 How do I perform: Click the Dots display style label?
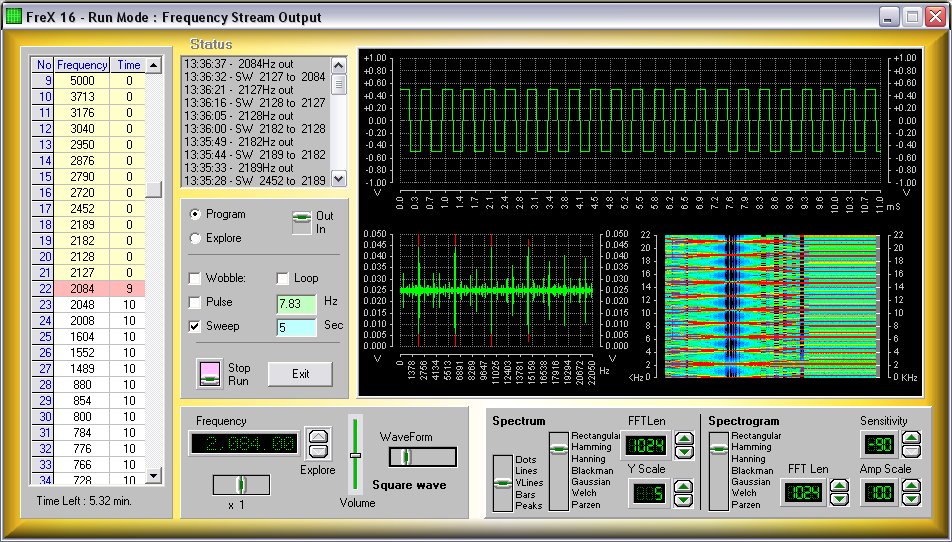[x=526, y=460]
